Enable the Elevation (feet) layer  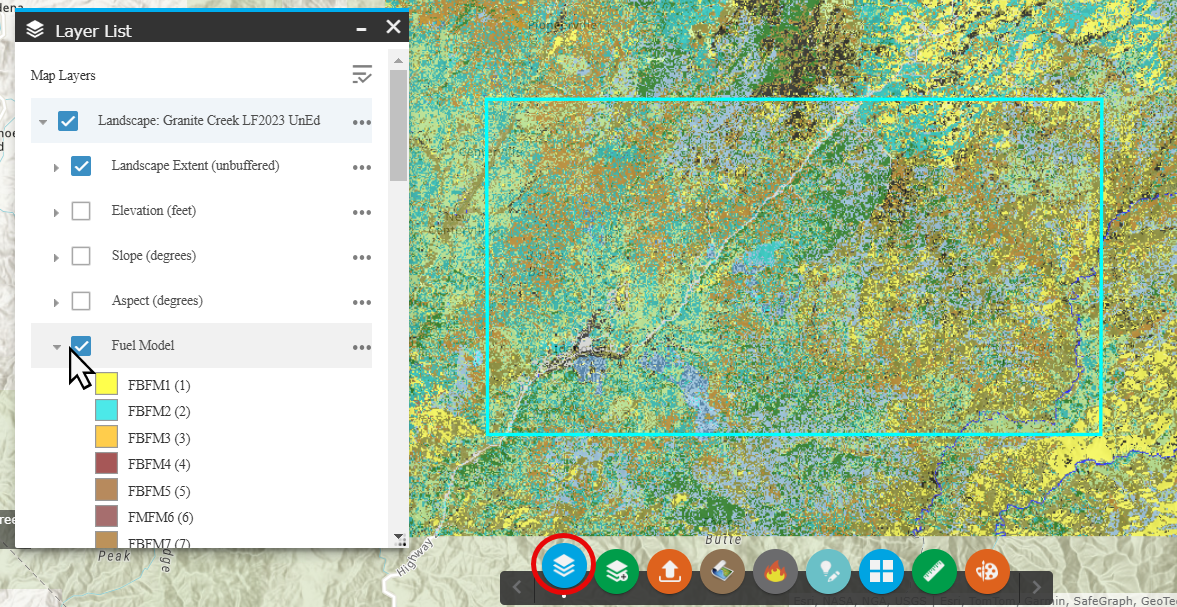coord(80,210)
